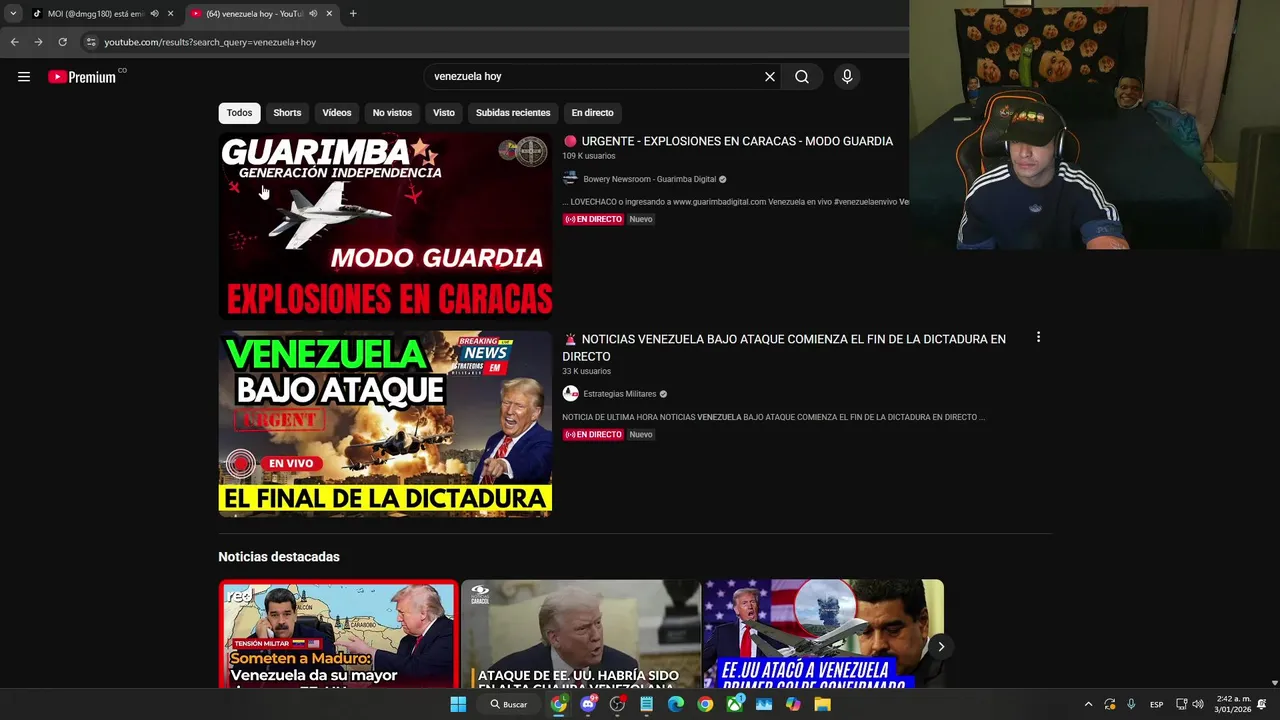The image size is (1280, 720).
Task: Visit Estrategias Militares channel link
Action: click(x=620, y=394)
